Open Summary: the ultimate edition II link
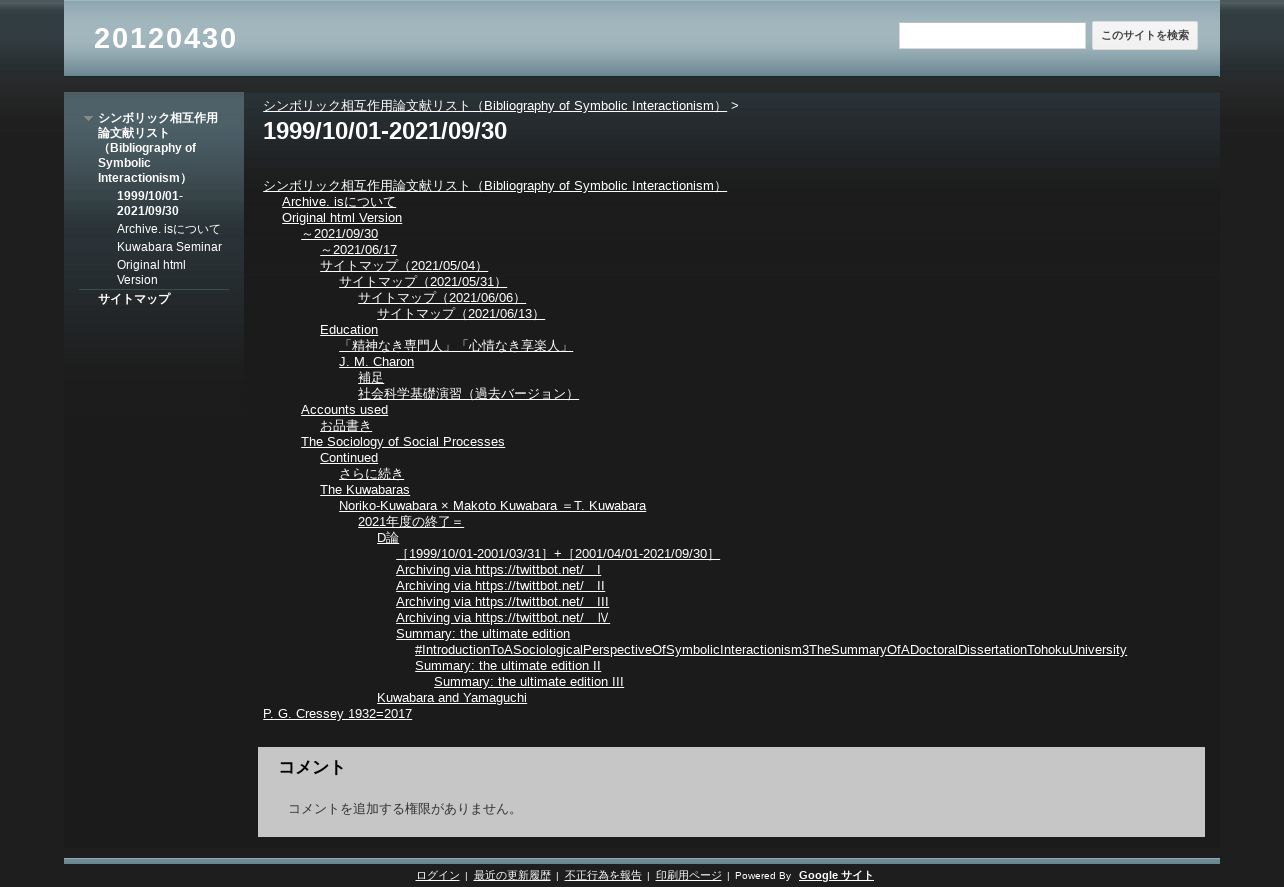 click(508, 666)
